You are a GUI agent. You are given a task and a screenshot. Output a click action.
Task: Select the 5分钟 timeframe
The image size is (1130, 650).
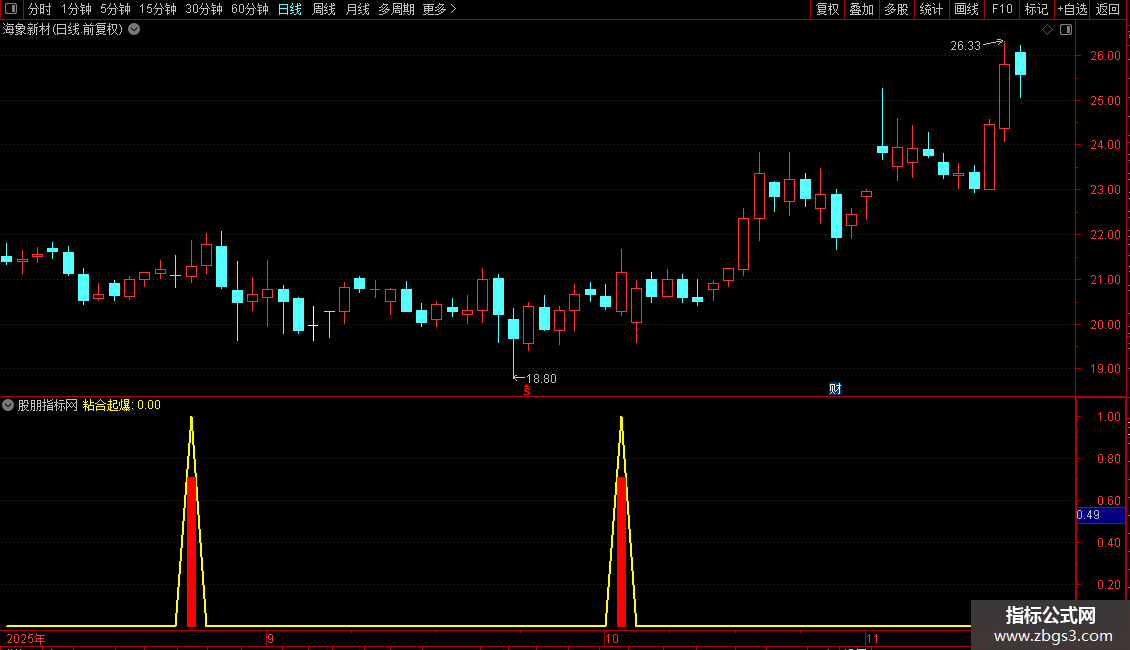[115, 9]
